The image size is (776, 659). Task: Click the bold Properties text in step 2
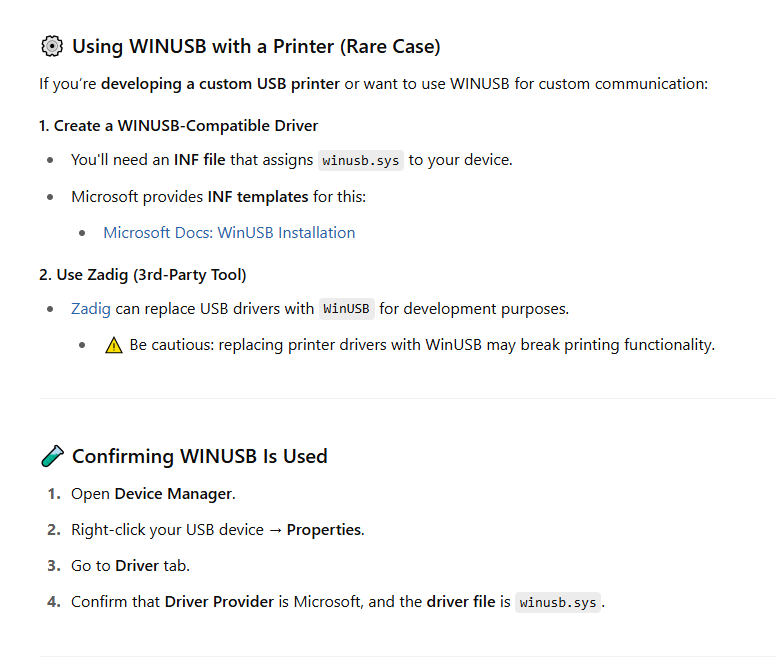[x=324, y=530]
